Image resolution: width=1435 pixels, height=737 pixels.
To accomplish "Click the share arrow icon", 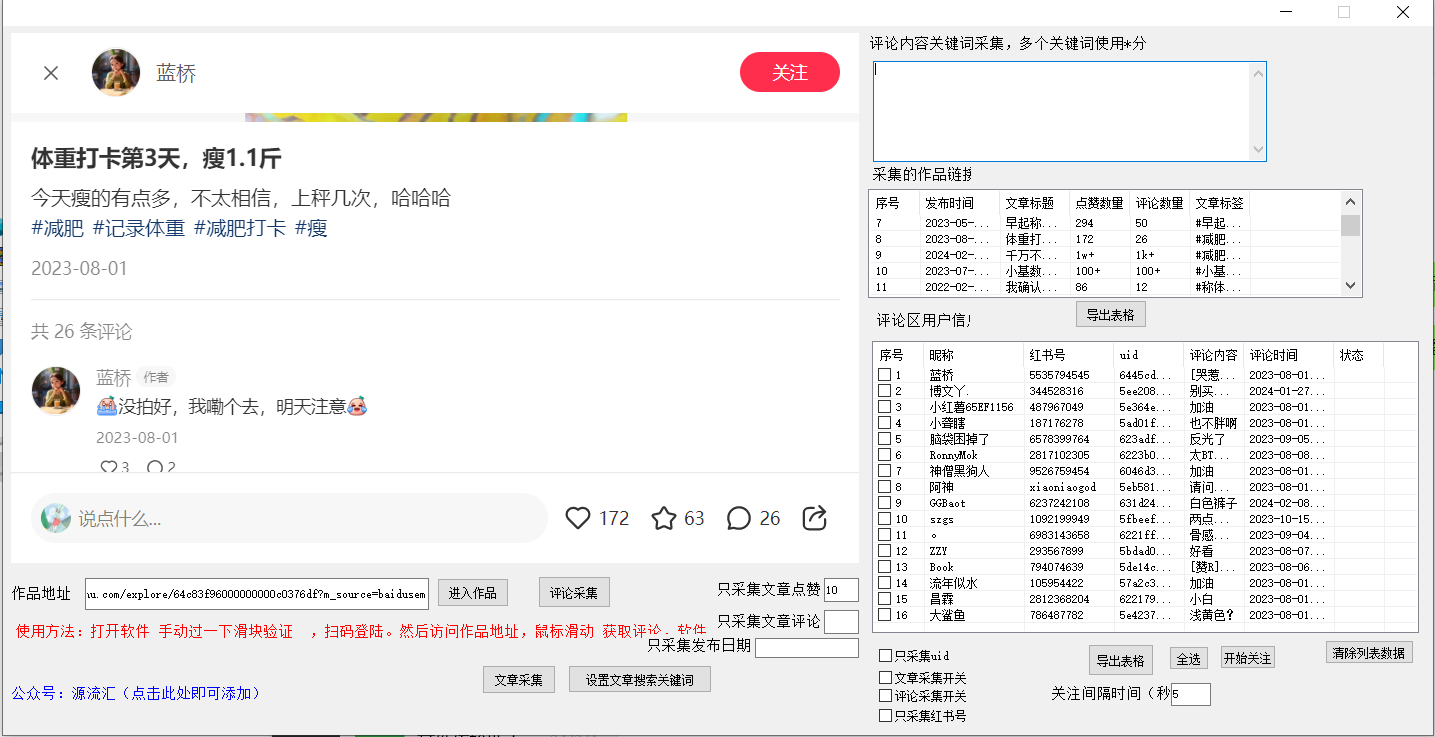I will click(815, 518).
